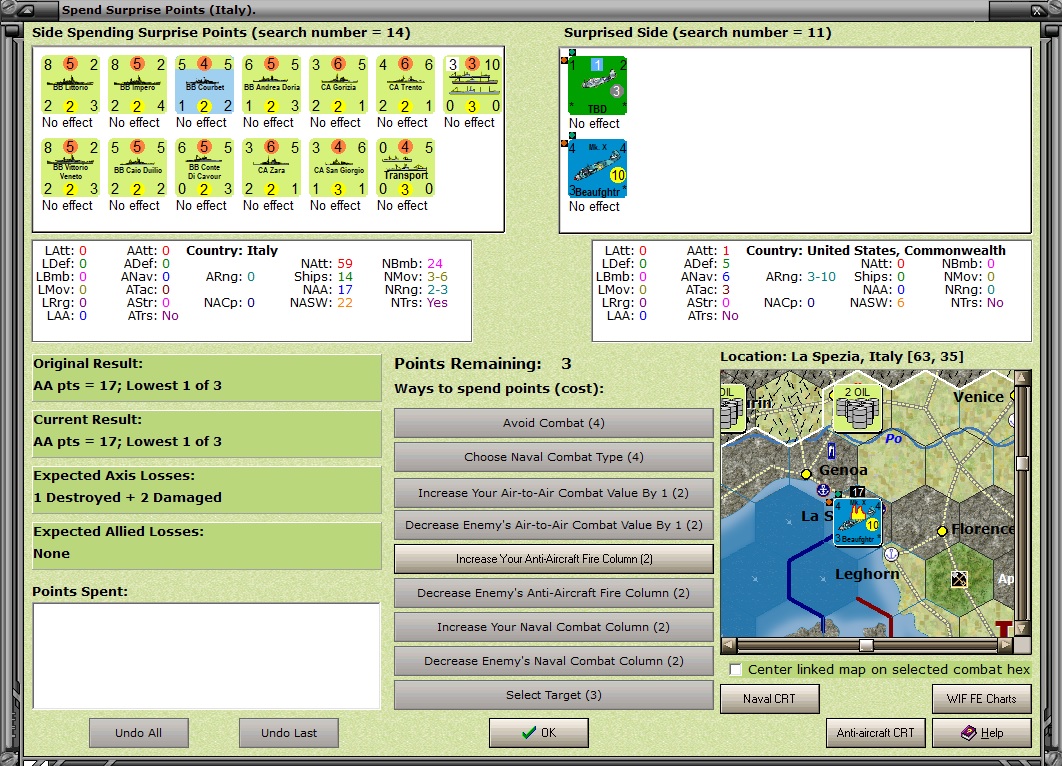Image resolution: width=1062 pixels, height=766 pixels.
Task: Select the BB Caio Duilio counter
Action: tap(137, 167)
